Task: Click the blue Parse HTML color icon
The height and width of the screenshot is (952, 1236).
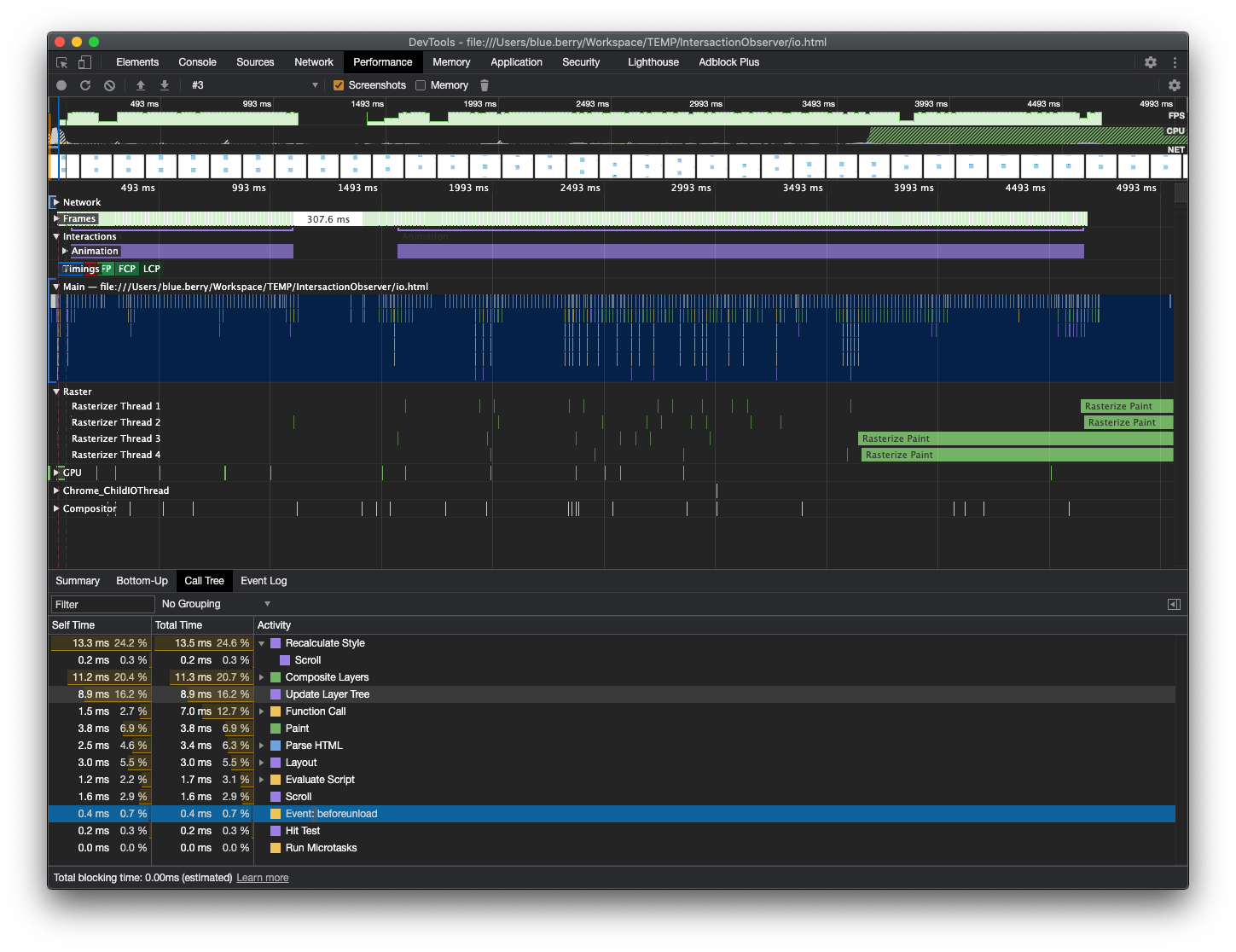Action: 276,746
